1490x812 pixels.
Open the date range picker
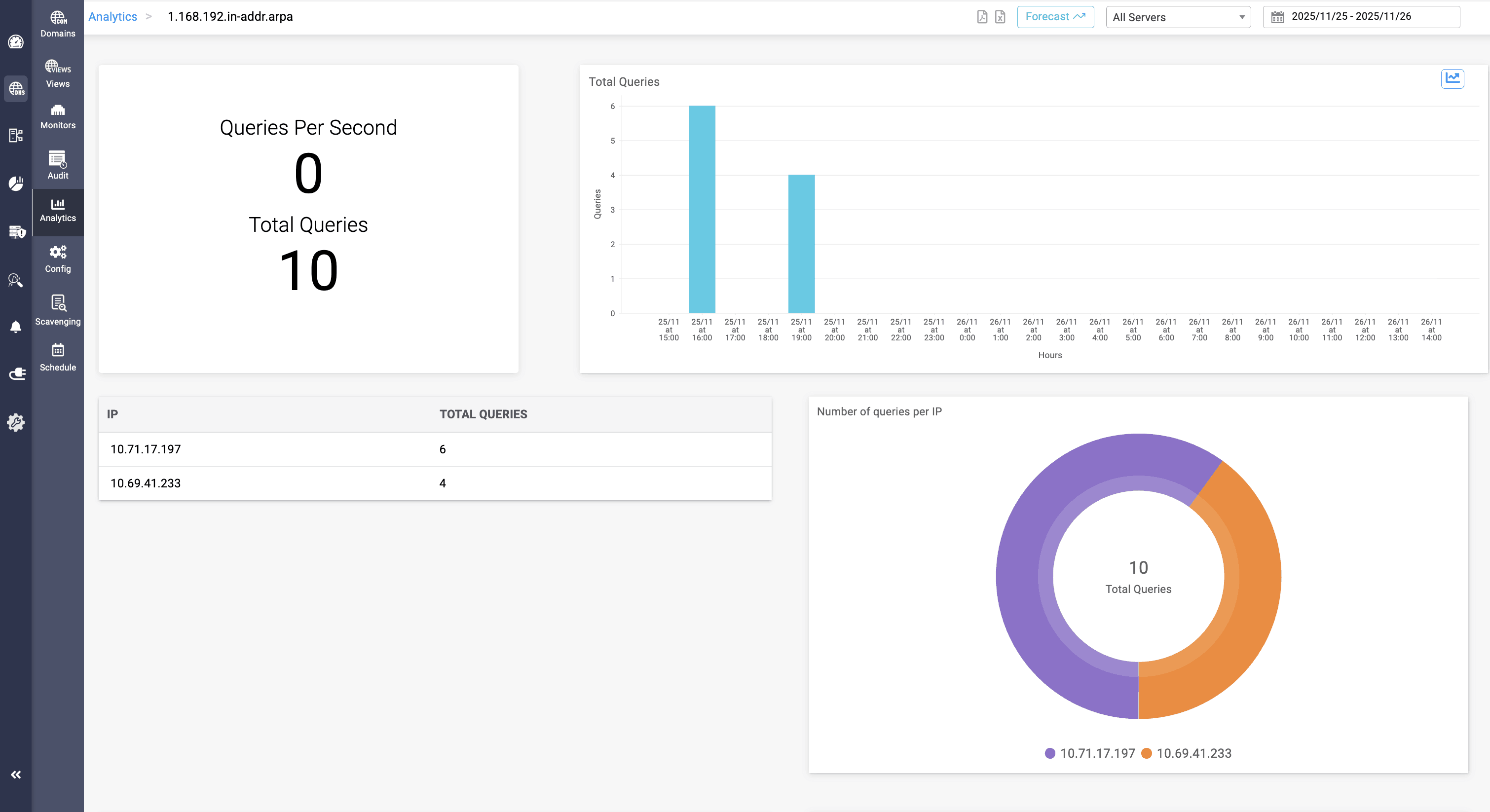(x=1360, y=17)
